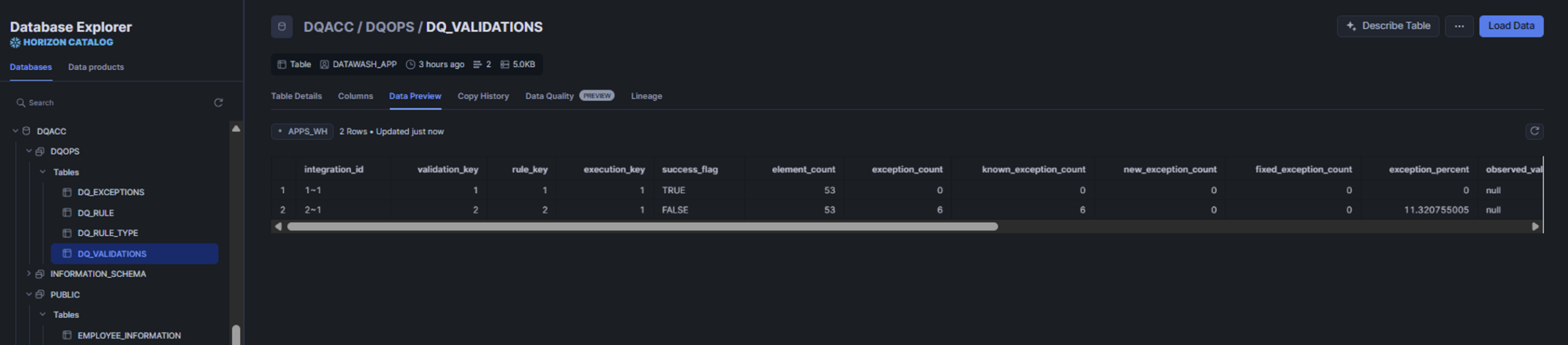Click the DQ_RULE table icon

(67, 213)
